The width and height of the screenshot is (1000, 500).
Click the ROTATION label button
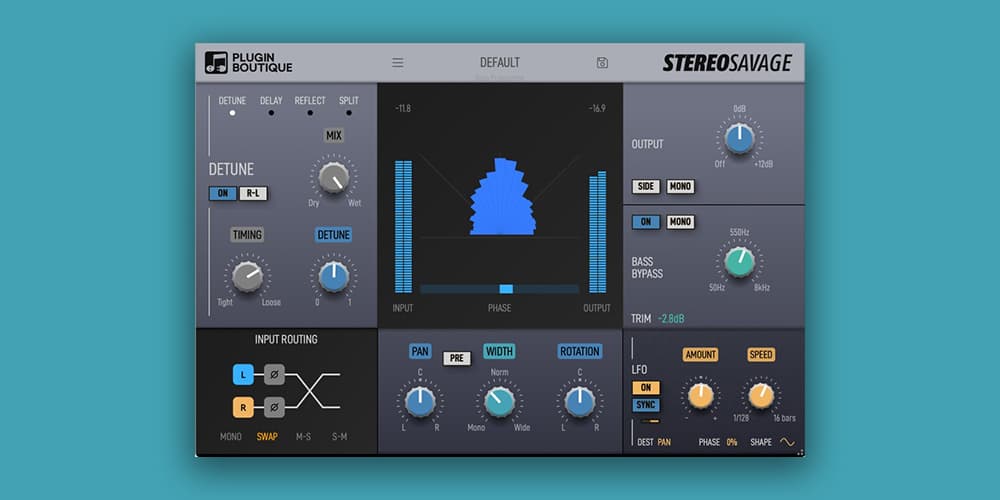click(x=580, y=351)
